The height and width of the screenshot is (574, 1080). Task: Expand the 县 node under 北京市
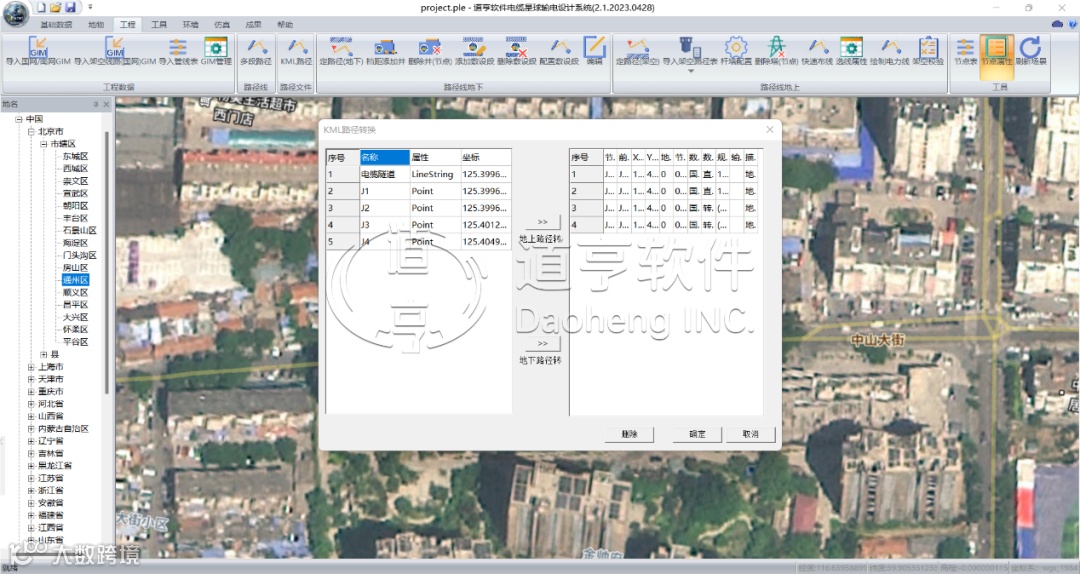[x=43, y=355]
